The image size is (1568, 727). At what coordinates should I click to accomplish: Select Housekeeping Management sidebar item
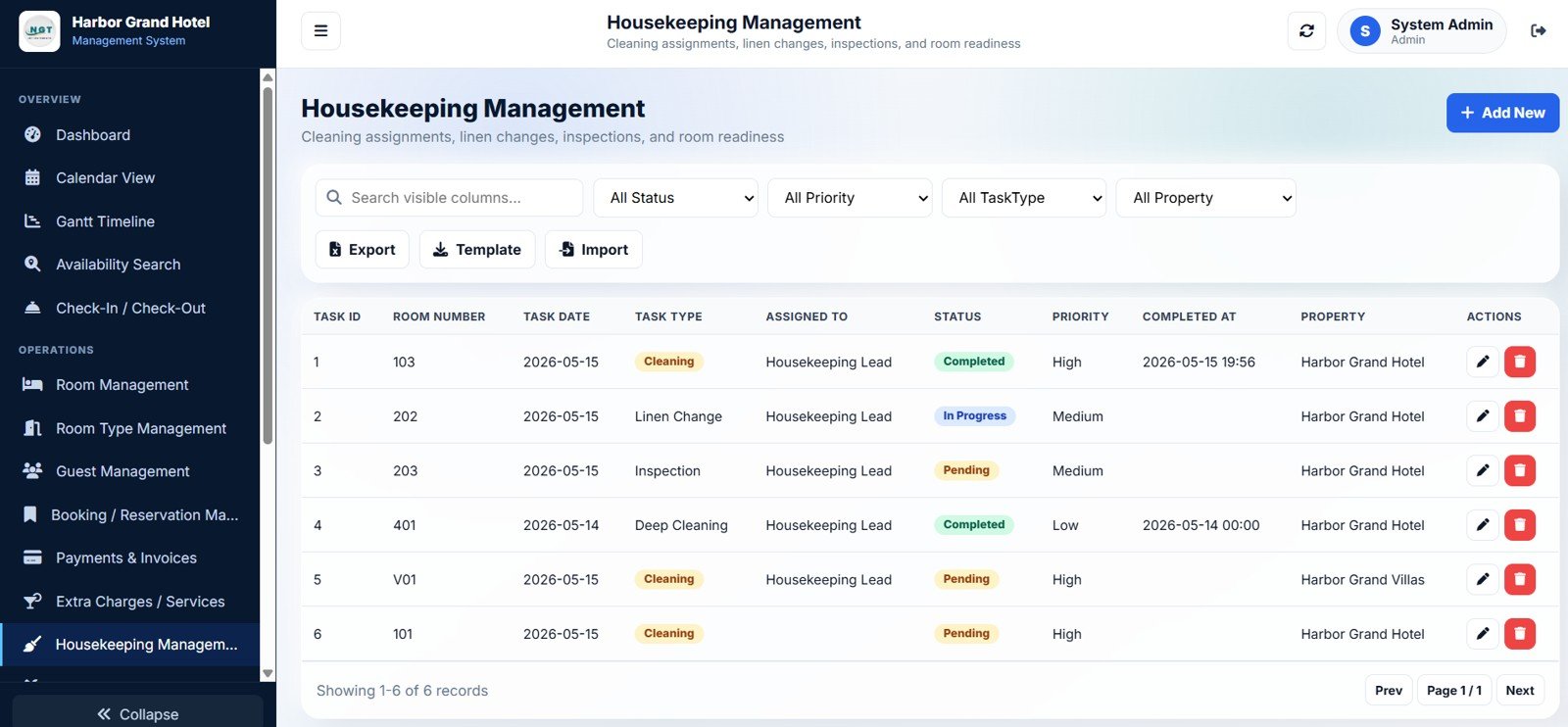tap(129, 644)
